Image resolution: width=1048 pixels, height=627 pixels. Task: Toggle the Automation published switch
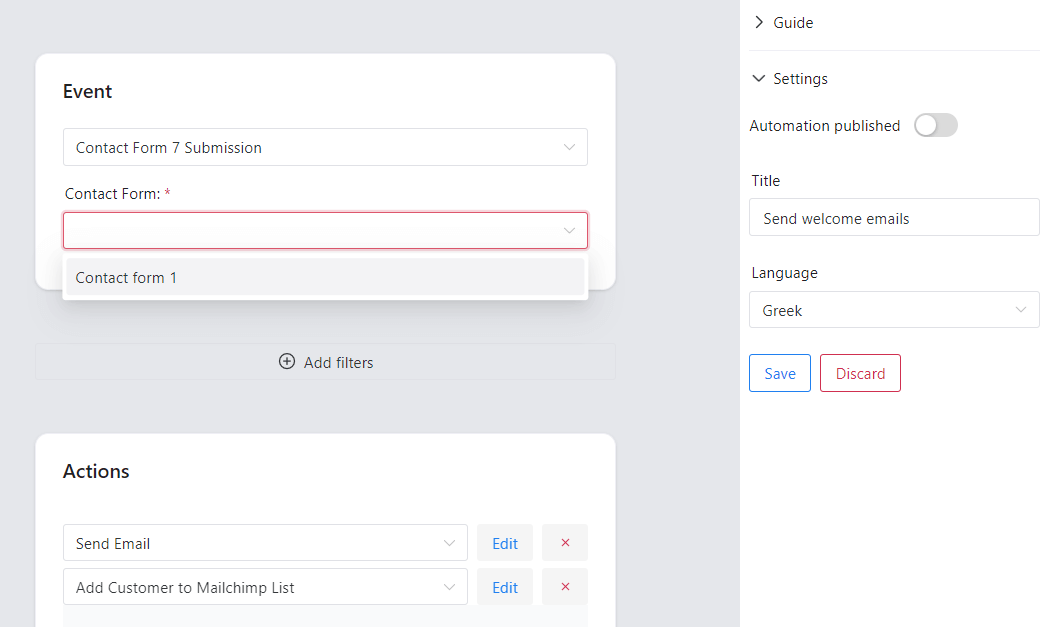coord(936,125)
